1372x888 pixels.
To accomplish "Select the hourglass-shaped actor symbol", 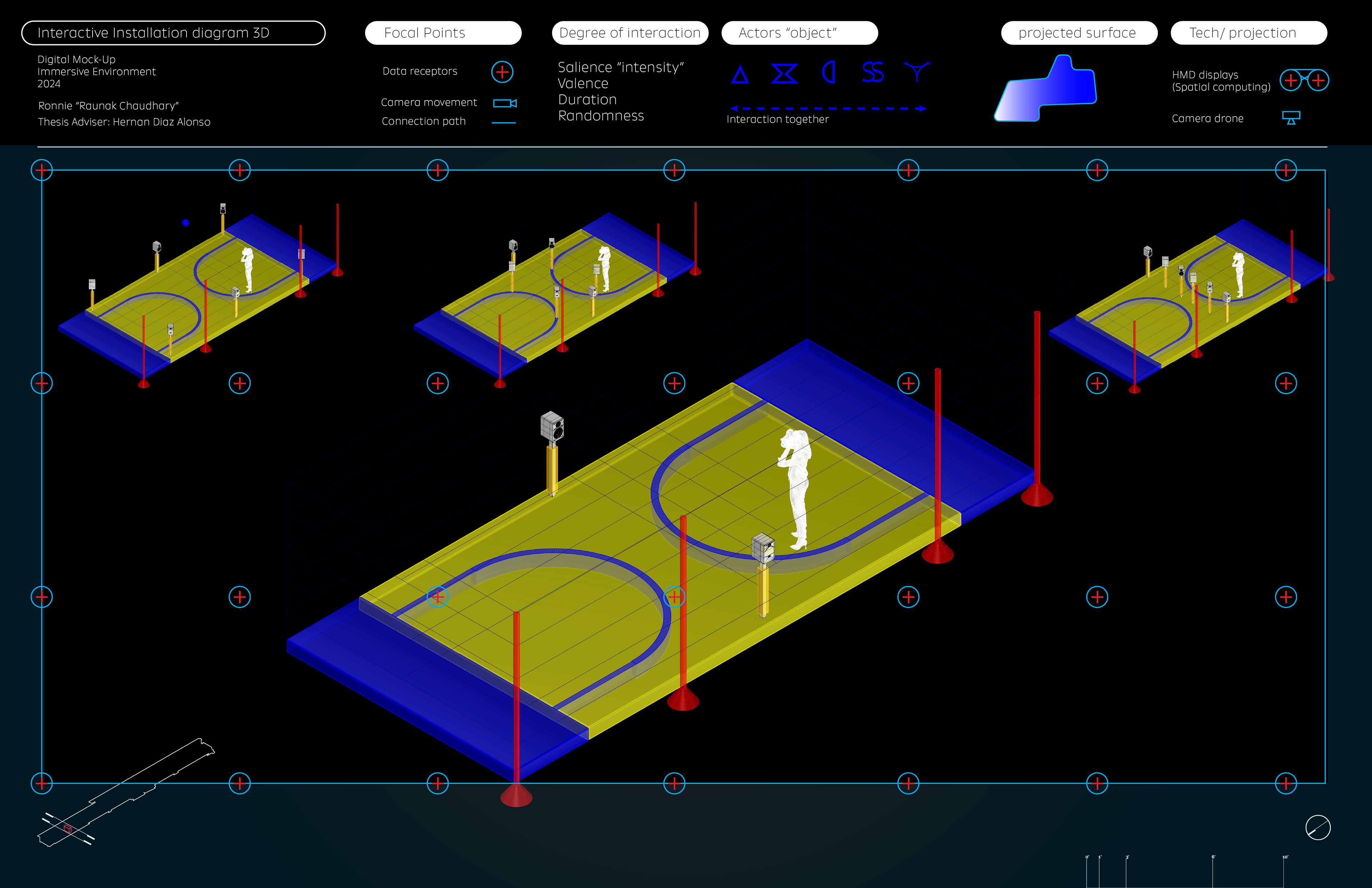I will tap(785, 73).
